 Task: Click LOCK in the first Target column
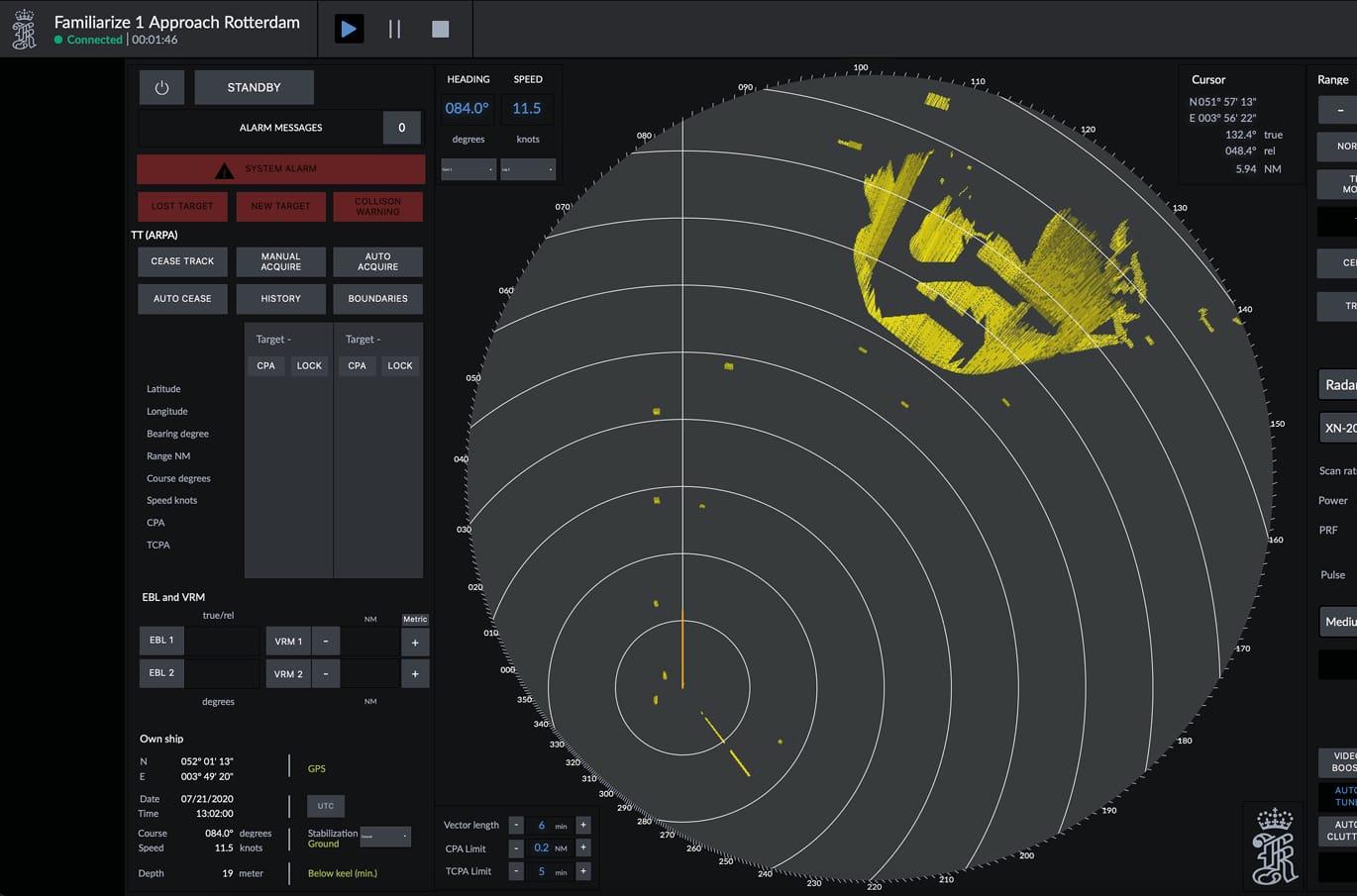click(x=309, y=365)
